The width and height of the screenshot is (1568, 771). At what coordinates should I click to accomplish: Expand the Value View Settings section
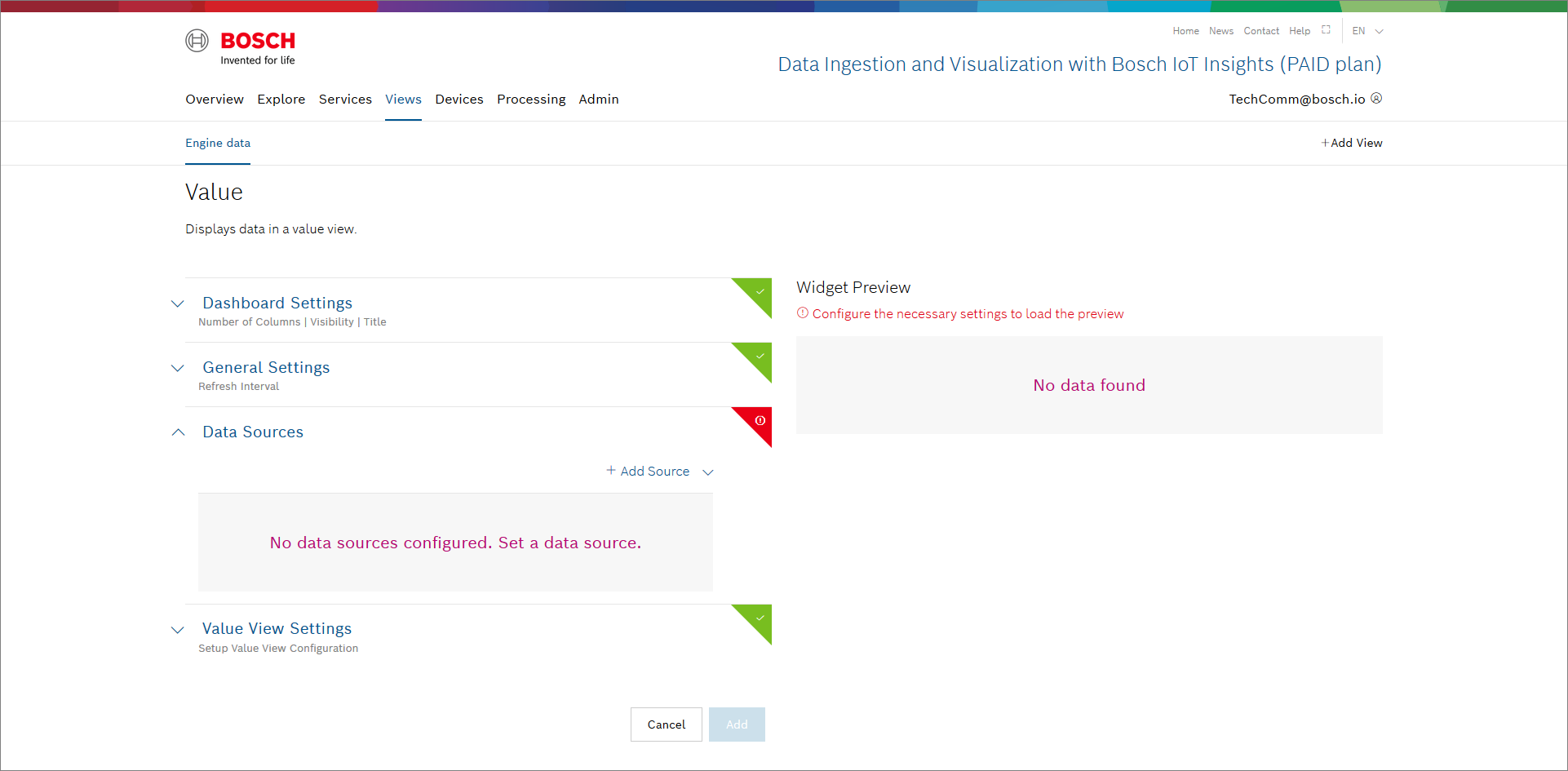click(x=178, y=629)
